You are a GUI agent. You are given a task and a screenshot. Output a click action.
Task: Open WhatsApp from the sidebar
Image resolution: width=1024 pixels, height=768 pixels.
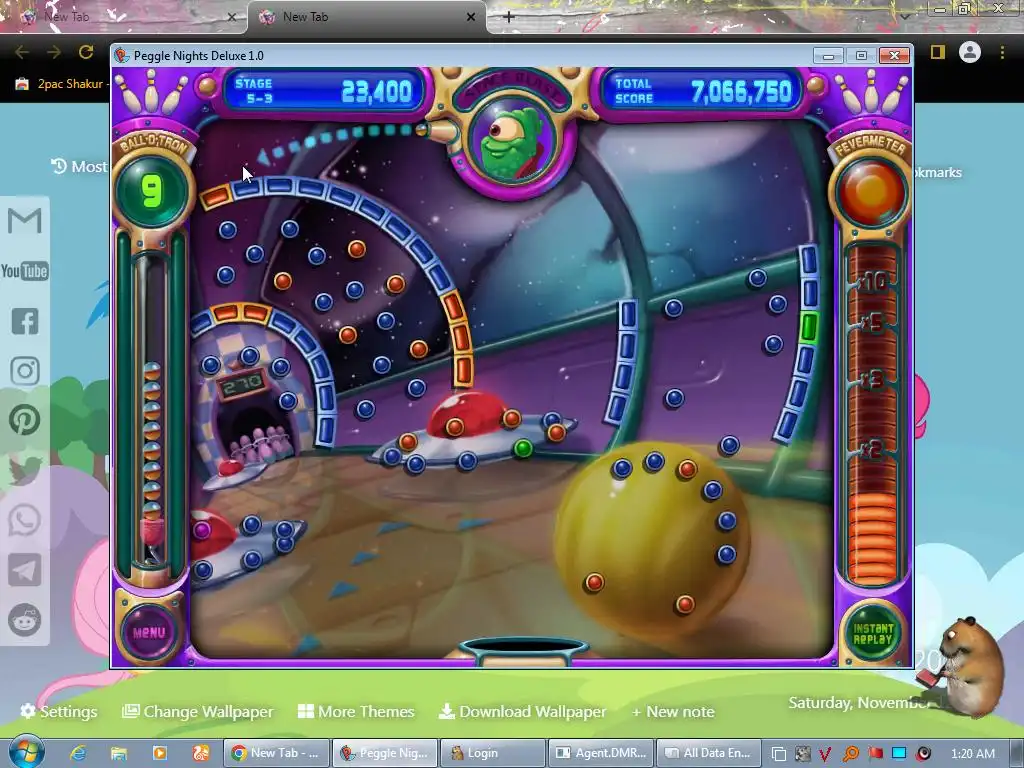(x=25, y=520)
